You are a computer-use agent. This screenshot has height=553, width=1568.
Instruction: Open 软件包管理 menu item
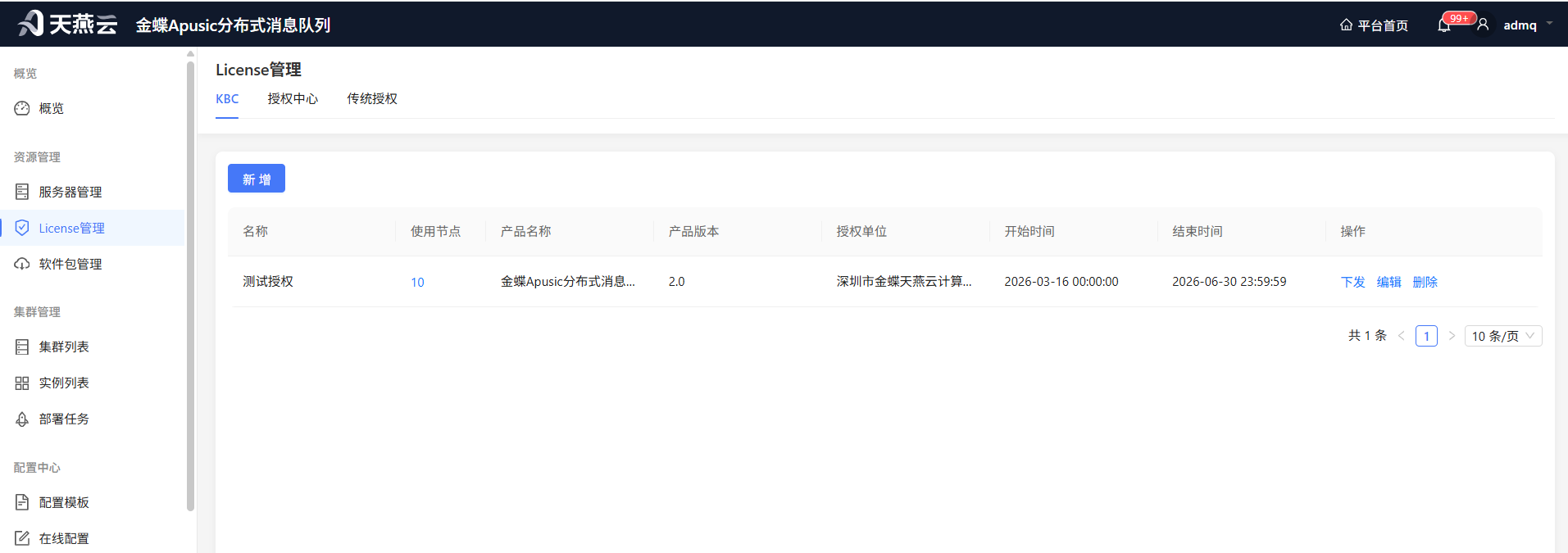coord(93,264)
